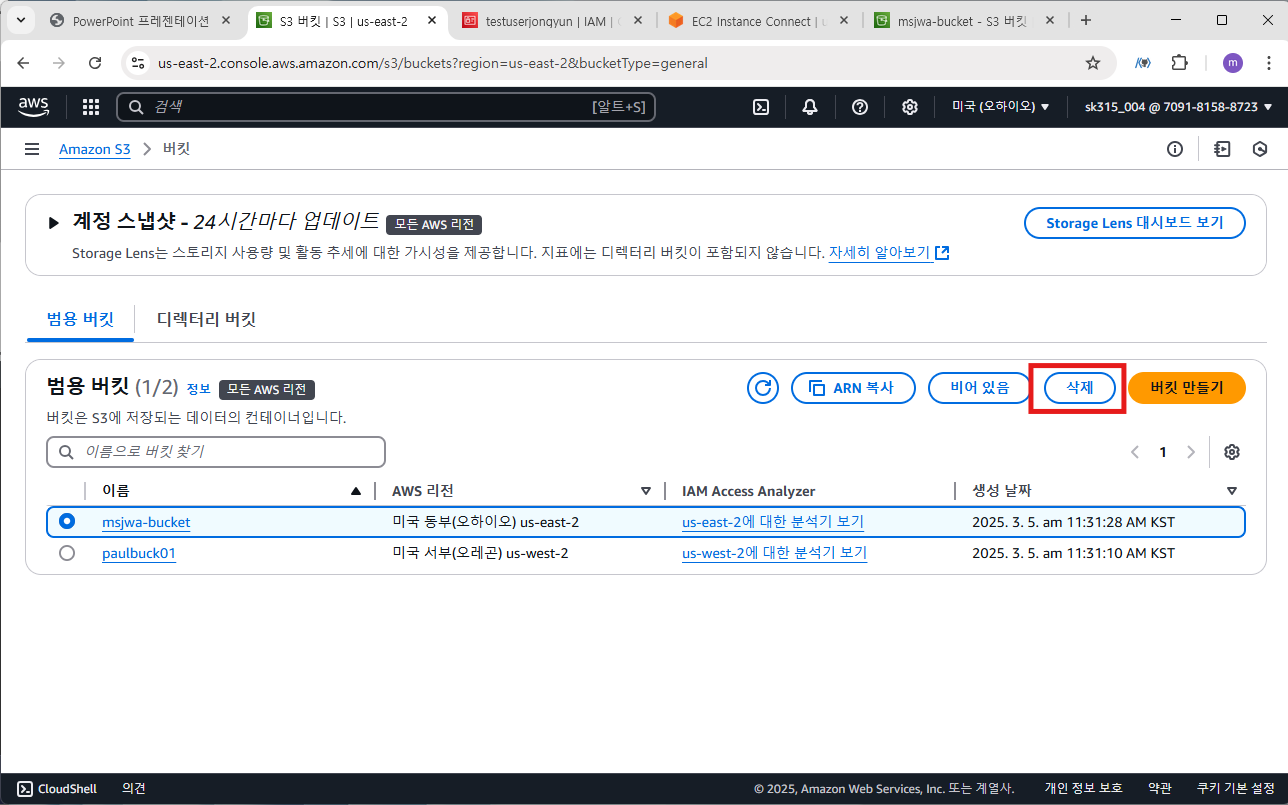Open the msjwa-bucket link
1288x805 pixels.
pos(146,522)
